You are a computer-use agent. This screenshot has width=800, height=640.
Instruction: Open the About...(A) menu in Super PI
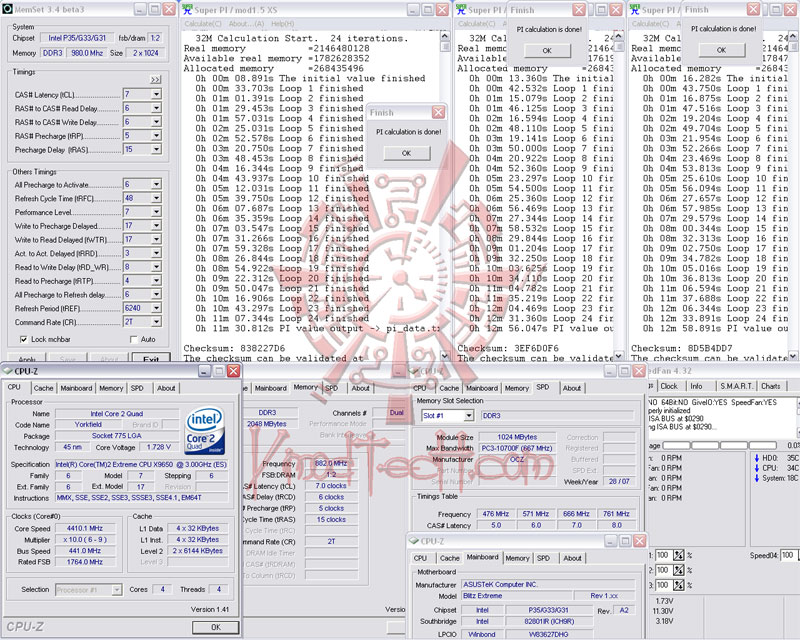[246, 24]
